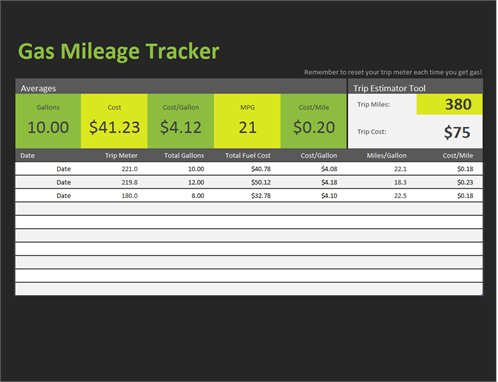Click the Cost/Mile table column header
This screenshot has height=382, width=498.
[457, 155]
